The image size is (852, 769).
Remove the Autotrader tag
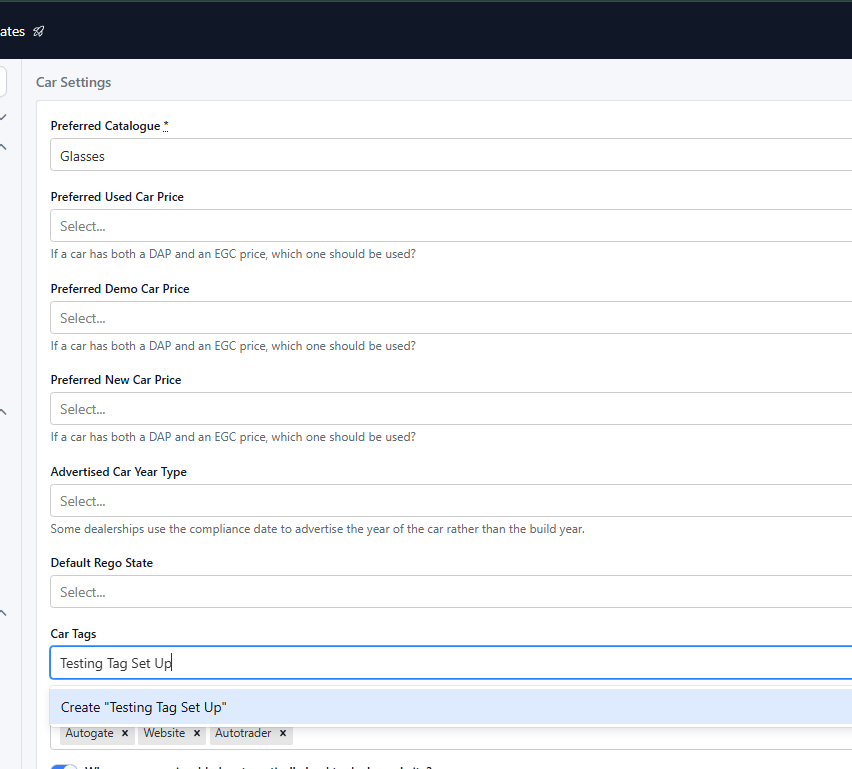(x=283, y=733)
